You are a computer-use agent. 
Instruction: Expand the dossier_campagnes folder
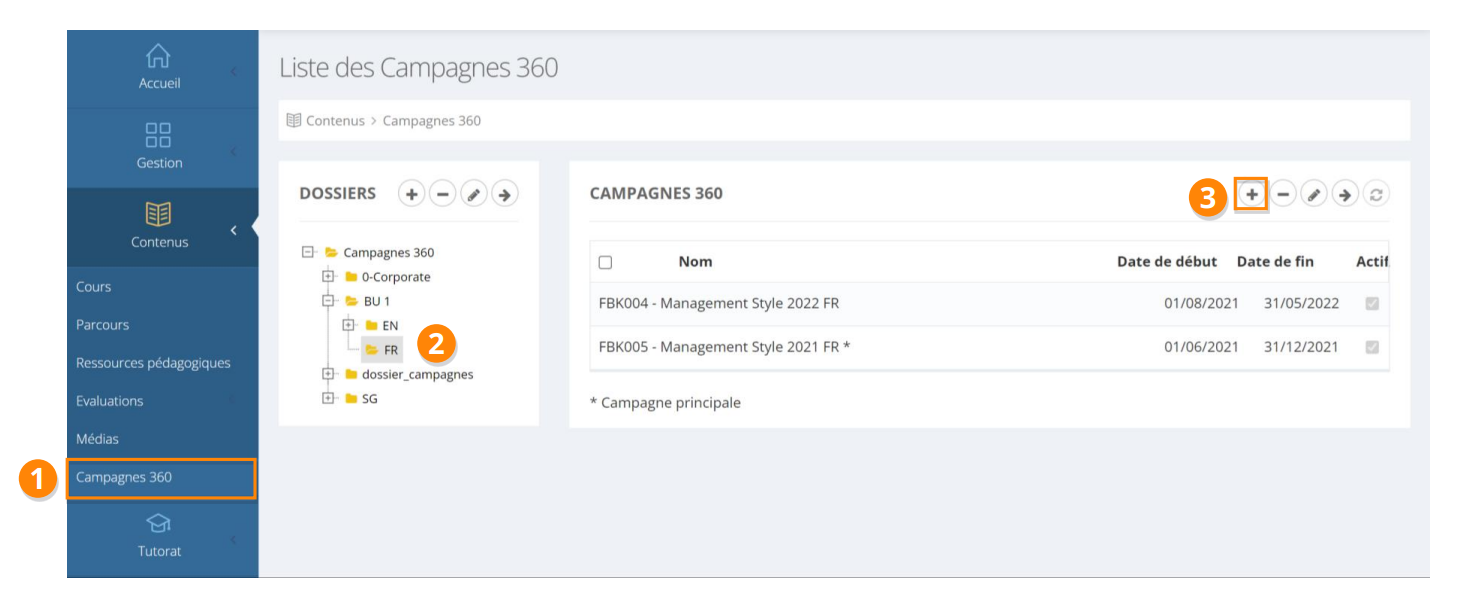click(328, 374)
